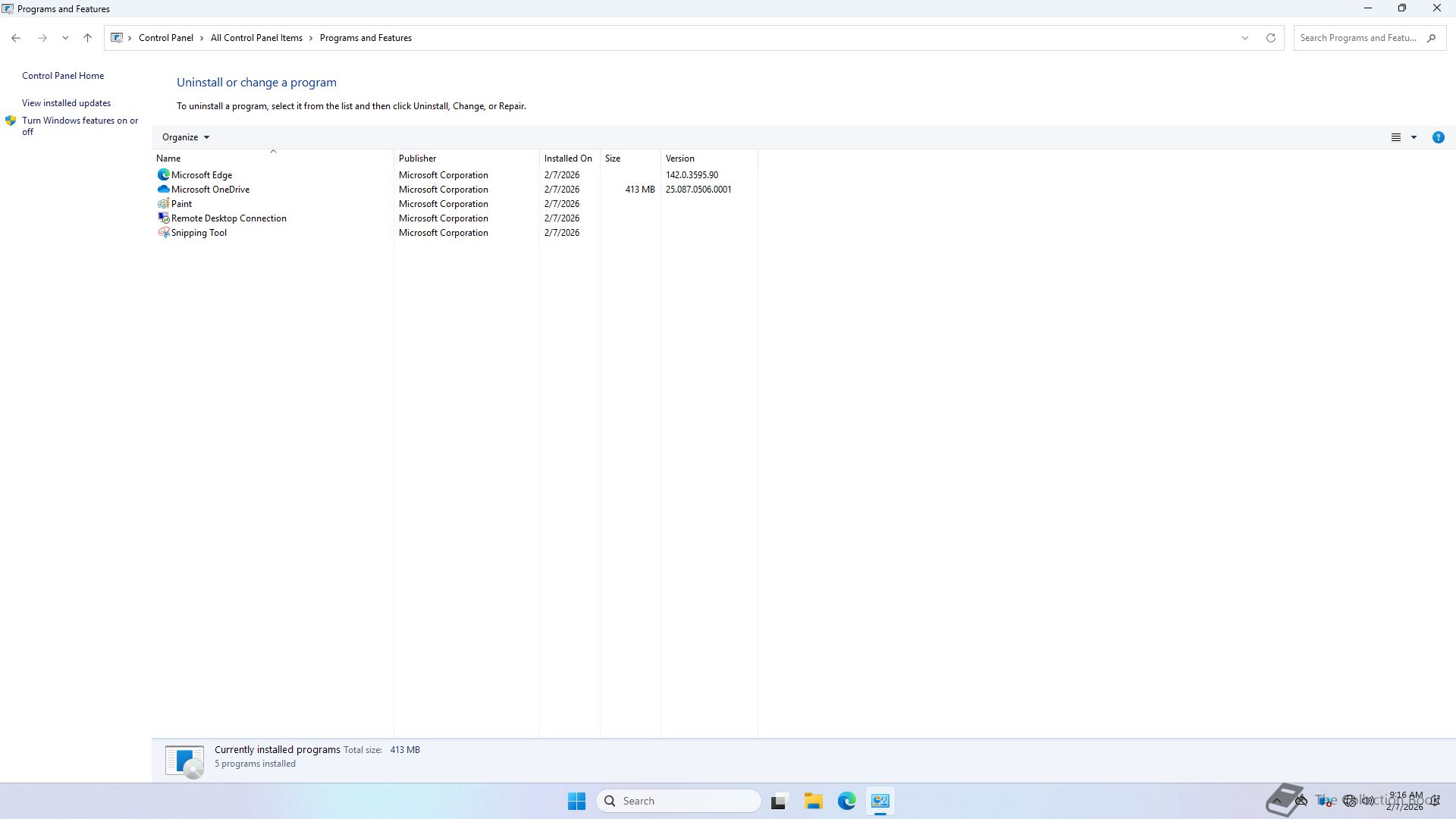Sort programs by the Publisher column

pos(417,158)
